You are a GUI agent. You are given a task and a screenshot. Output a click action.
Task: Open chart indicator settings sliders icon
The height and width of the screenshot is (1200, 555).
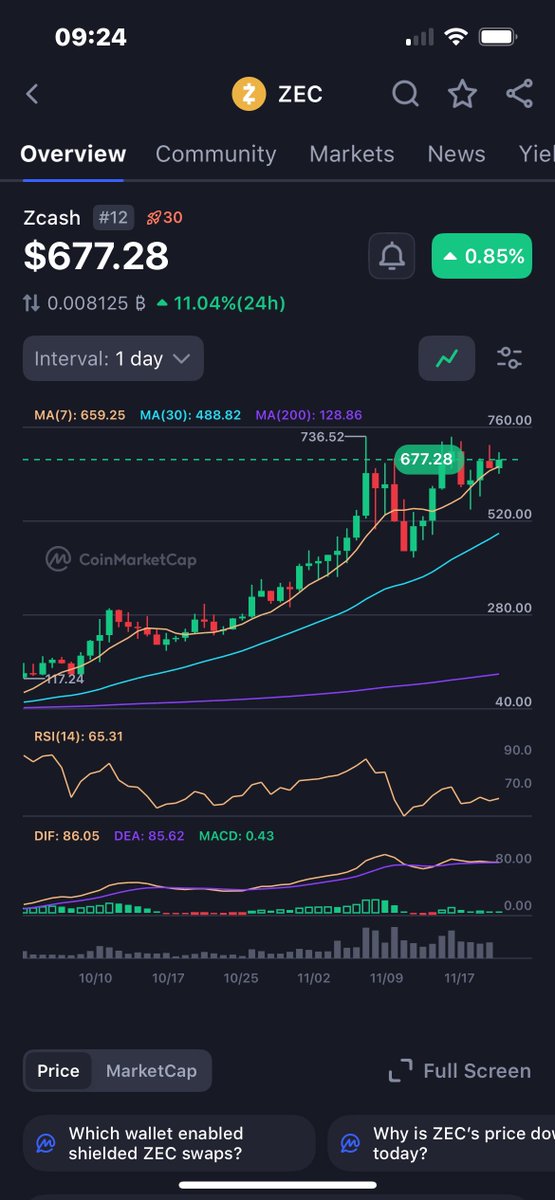[509, 358]
